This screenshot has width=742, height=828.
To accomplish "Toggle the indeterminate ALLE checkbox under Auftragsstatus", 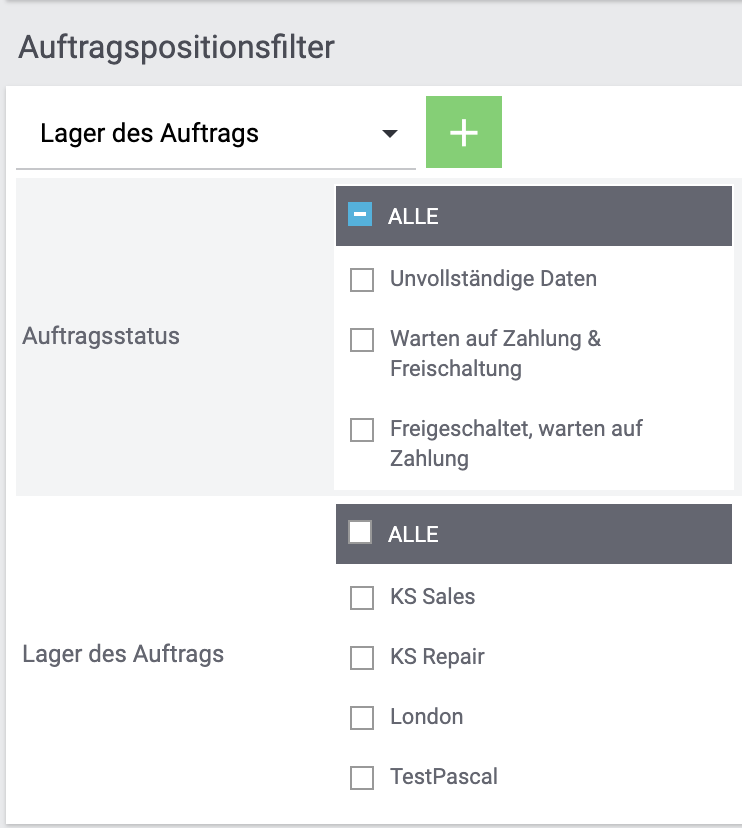I will 360,215.
